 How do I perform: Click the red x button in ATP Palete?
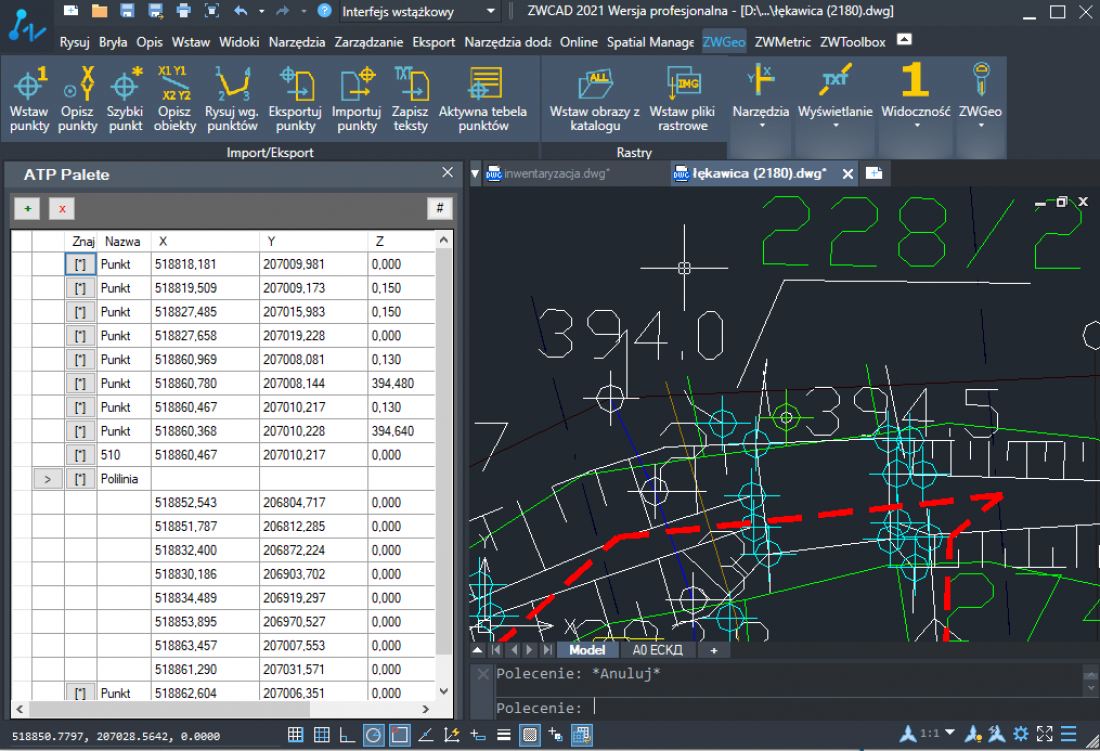pos(62,208)
